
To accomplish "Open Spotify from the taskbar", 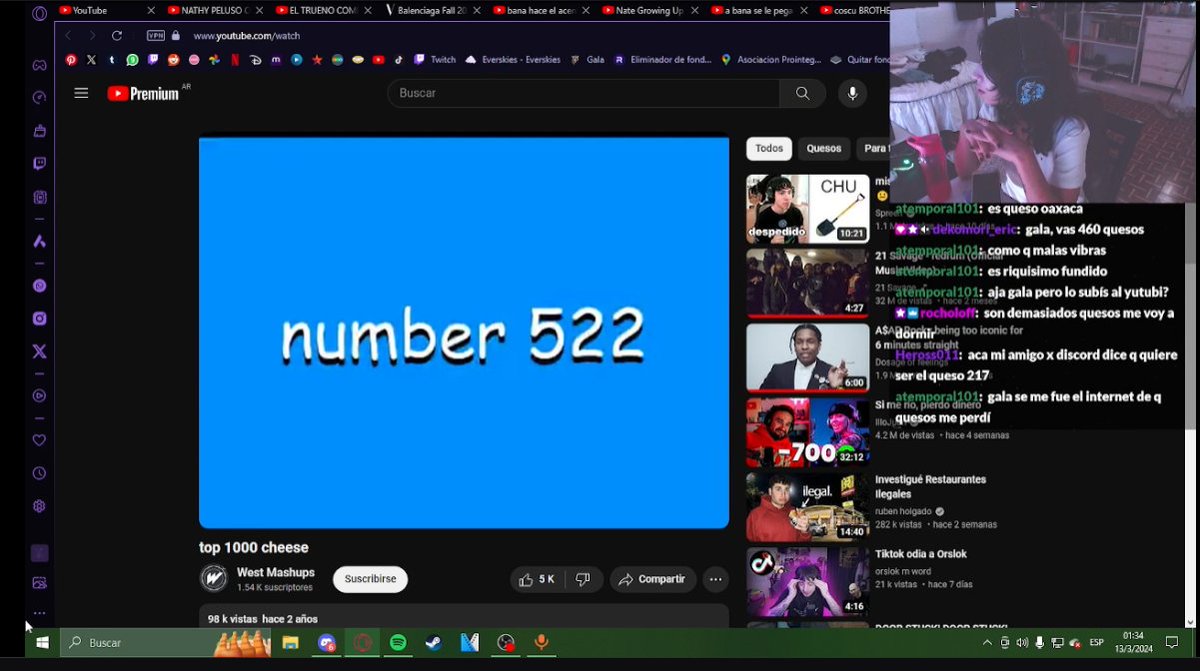I will (x=398, y=643).
